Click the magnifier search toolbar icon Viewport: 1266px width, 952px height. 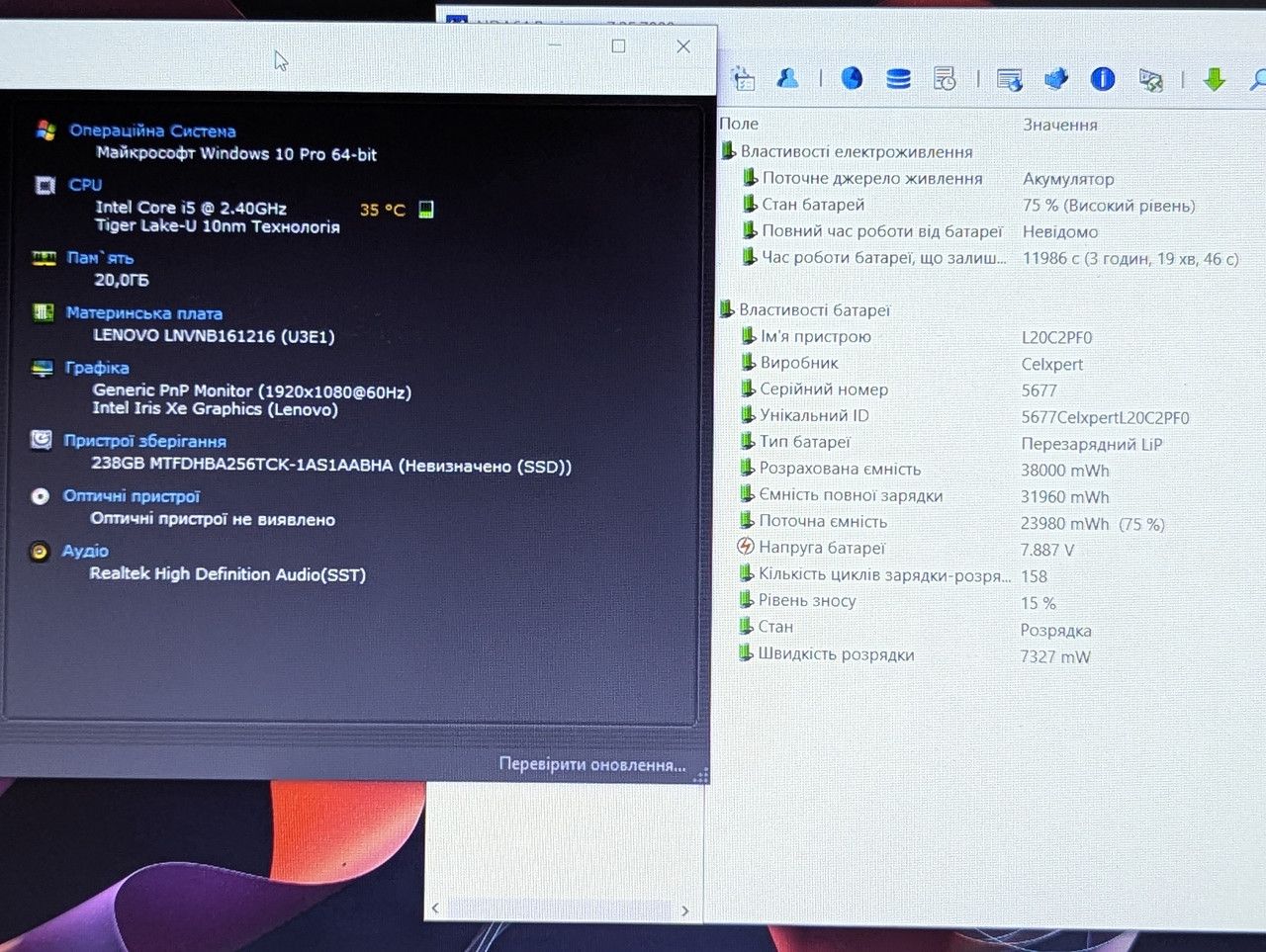(1258, 79)
